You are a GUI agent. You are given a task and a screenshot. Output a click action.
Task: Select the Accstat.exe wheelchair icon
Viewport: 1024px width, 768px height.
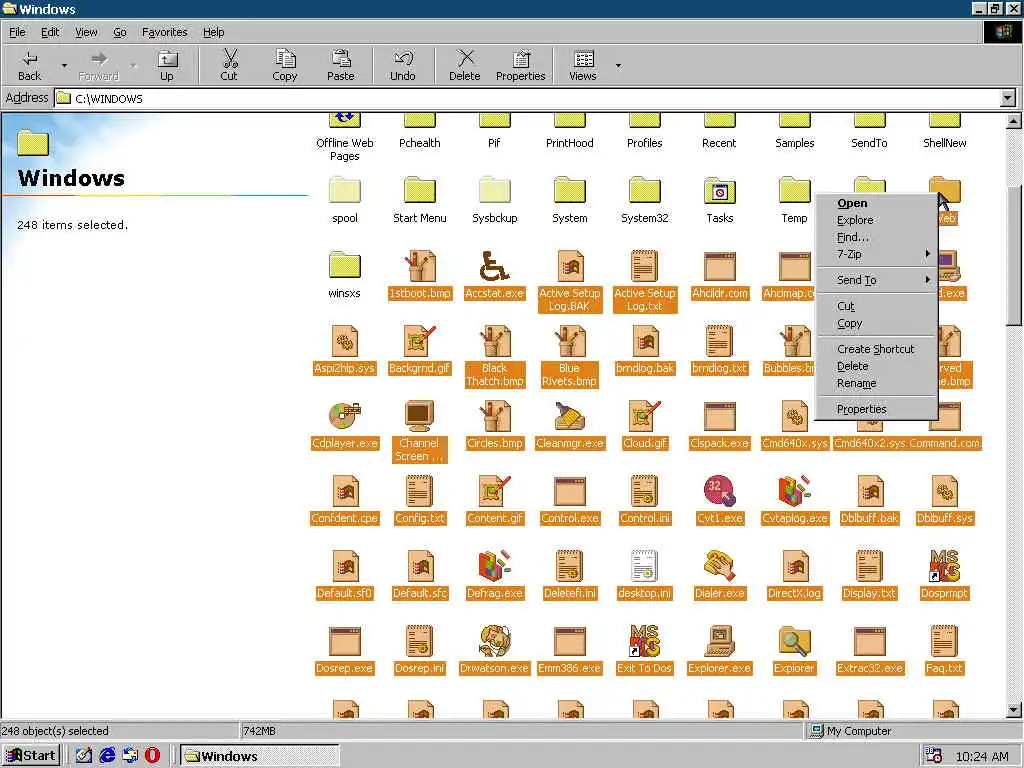[x=494, y=266]
